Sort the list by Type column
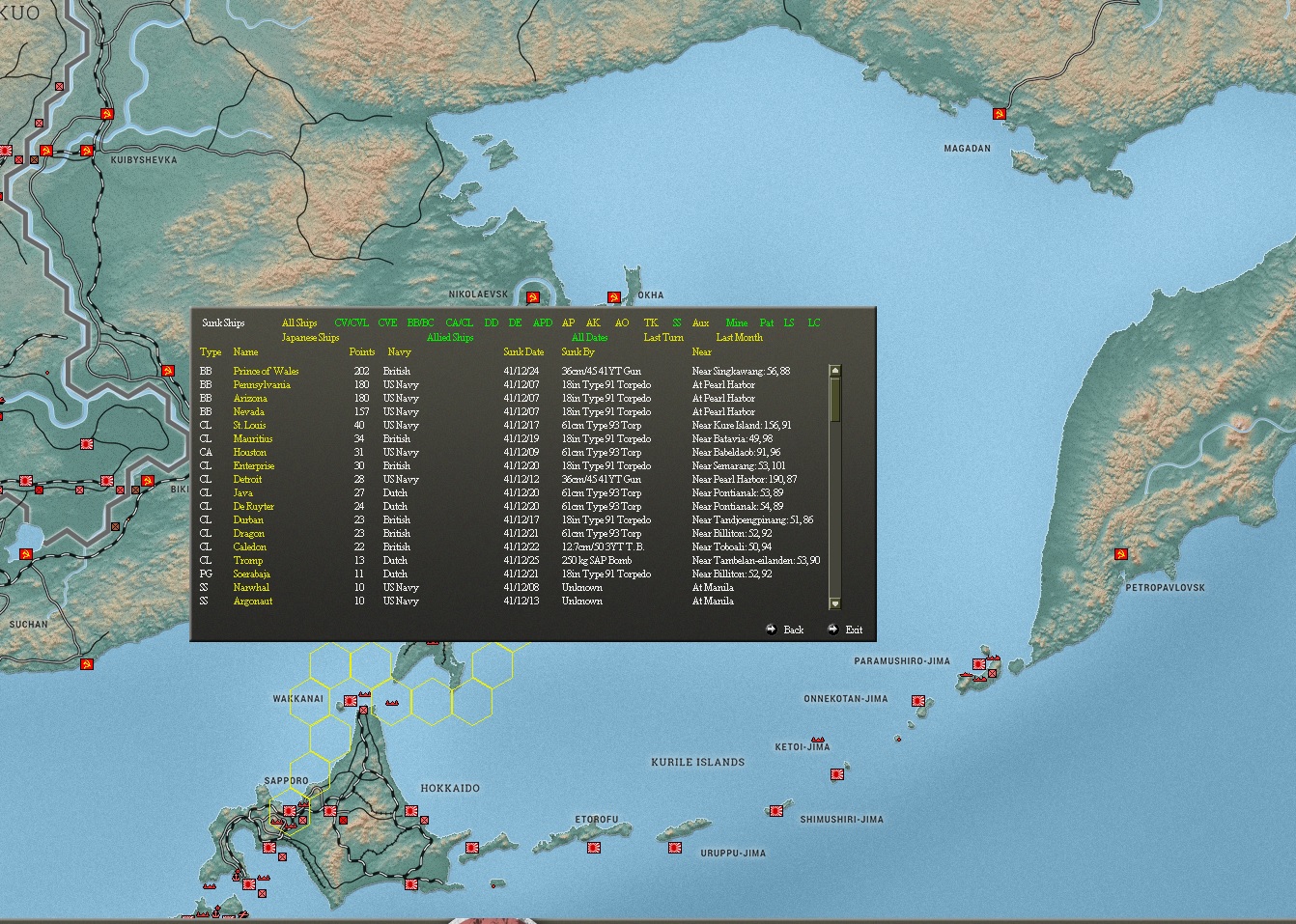 [x=211, y=351]
